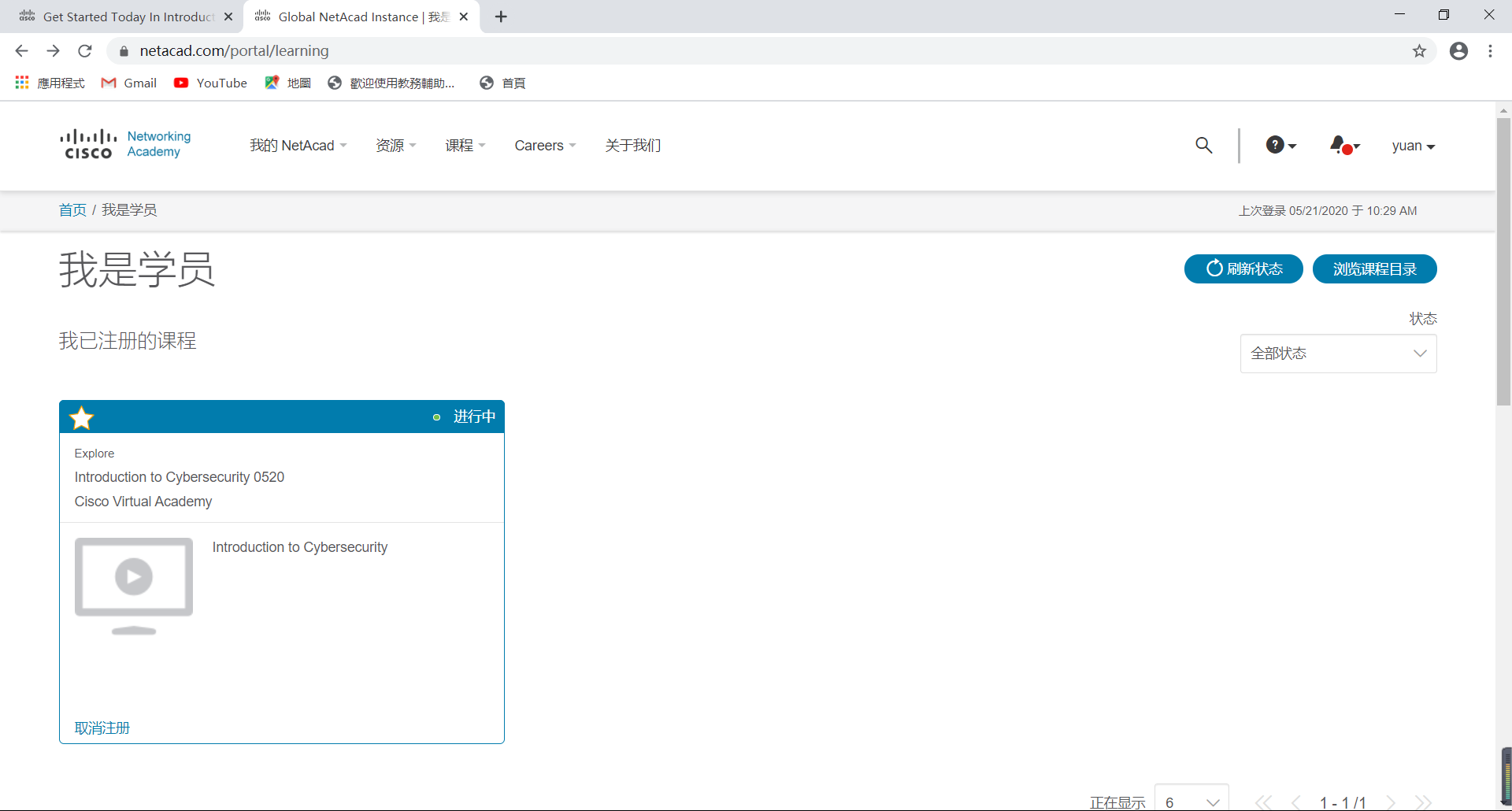Expand the 全部状态 status dropdown
The width and height of the screenshot is (1512, 811).
(x=1338, y=354)
